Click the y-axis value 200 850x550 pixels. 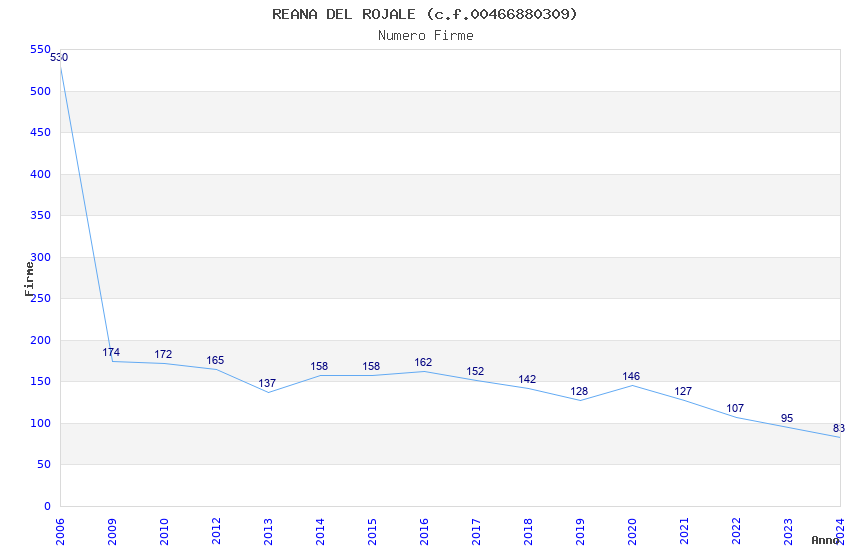[41, 340]
